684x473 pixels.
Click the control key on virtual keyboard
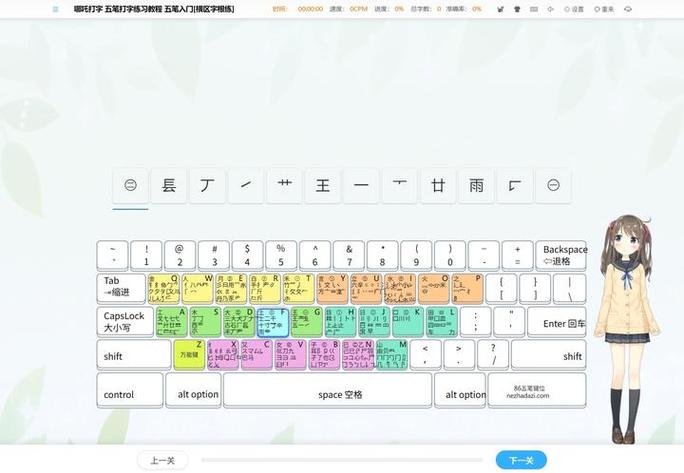point(130,391)
